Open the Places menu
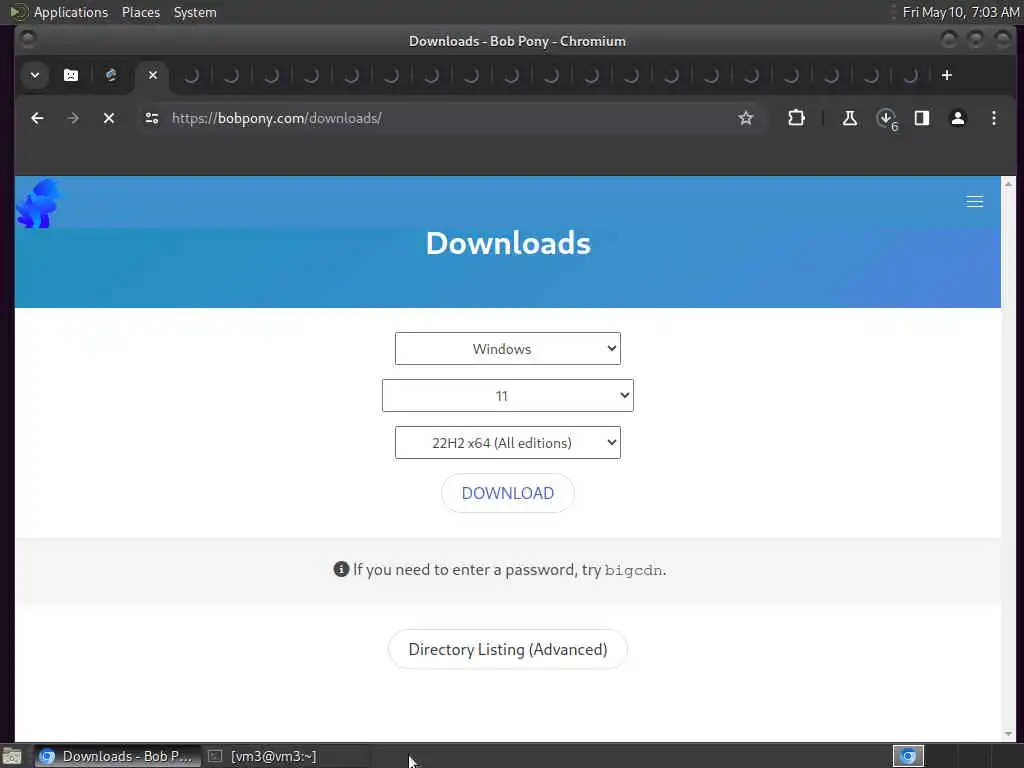Viewport: 1024px width, 768px height. pyautogui.click(x=141, y=12)
